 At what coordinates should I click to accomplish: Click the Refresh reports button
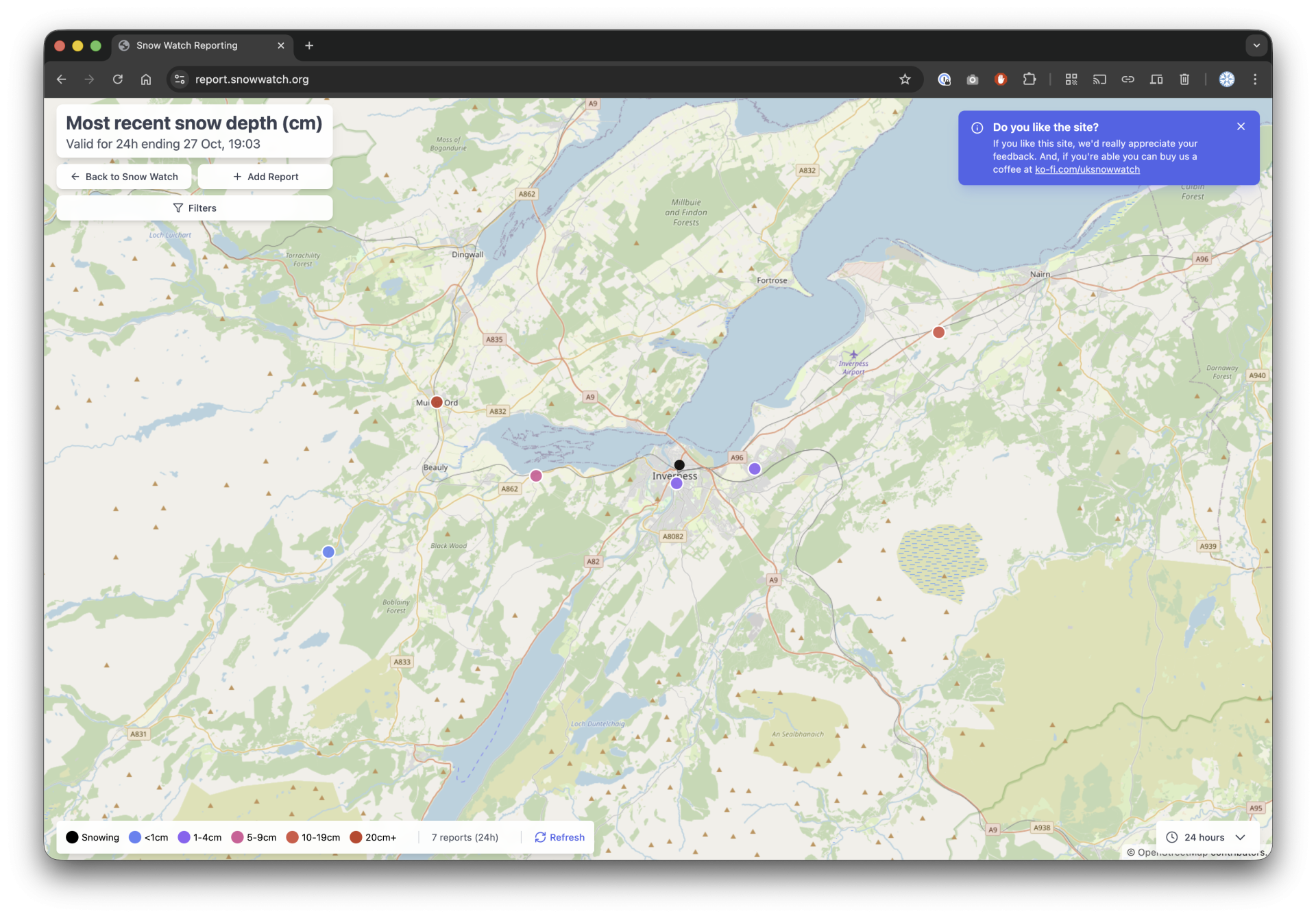coord(559,837)
